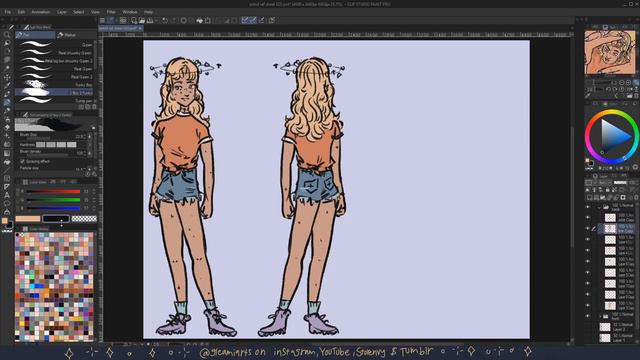640x360 pixels.
Task: Click the Redo arrow in command bar
Action: coord(173,20)
